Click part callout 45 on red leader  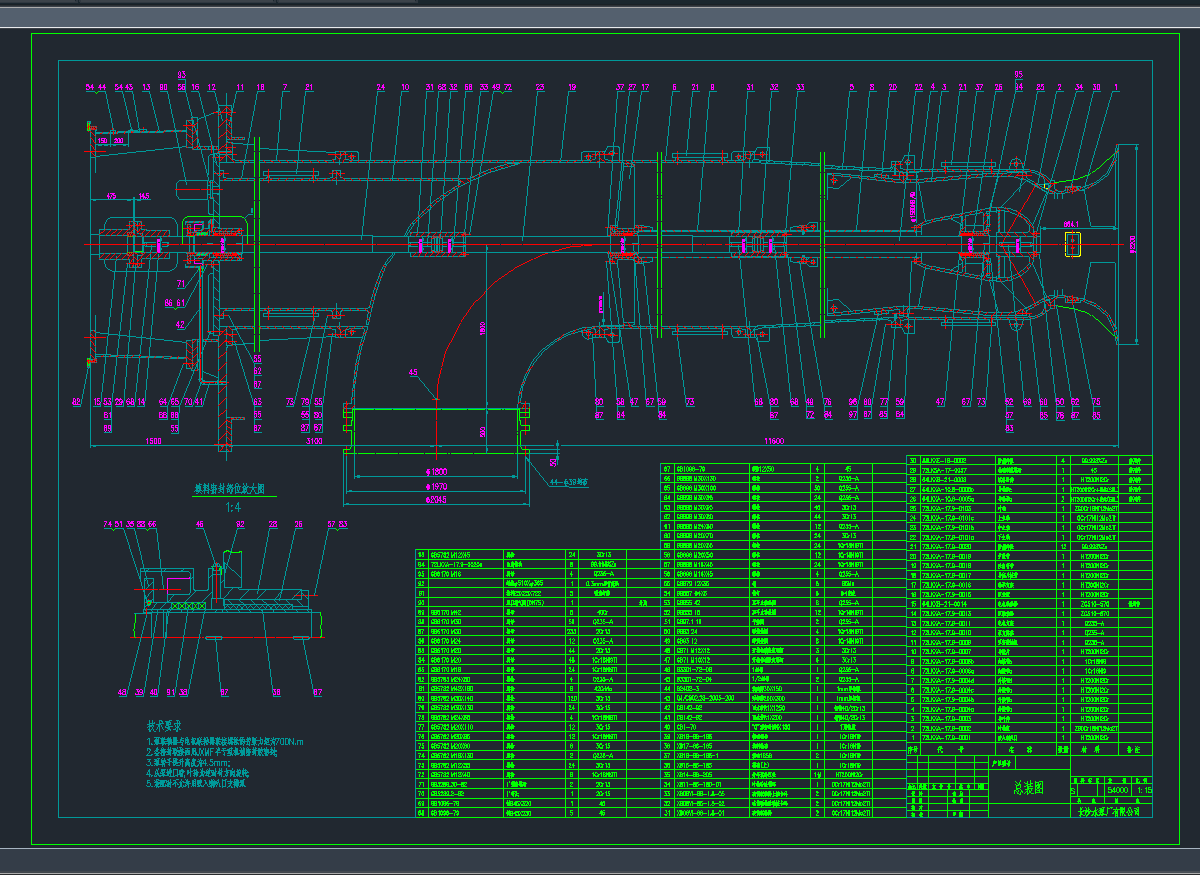click(413, 373)
